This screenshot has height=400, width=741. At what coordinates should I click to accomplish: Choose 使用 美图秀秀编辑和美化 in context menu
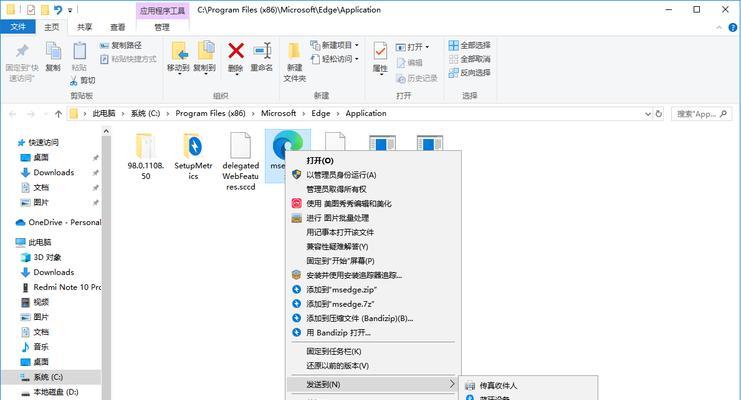point(371,204)
